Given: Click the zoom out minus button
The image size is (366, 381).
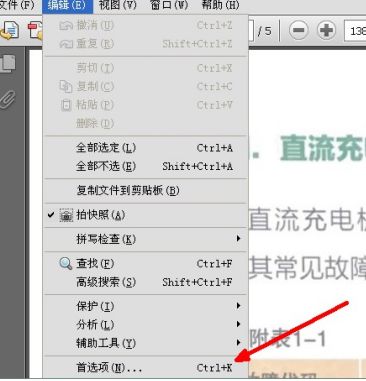Looking at the screenshot, I should tap(299, 31).
